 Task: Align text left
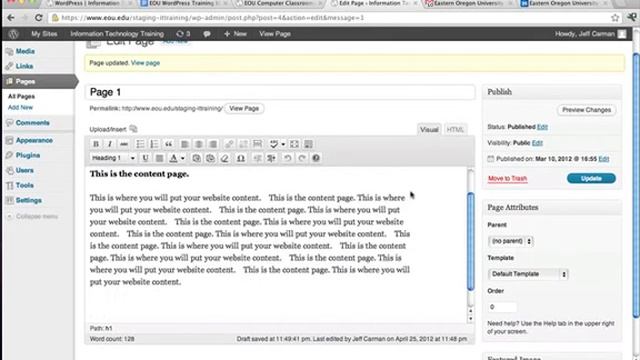coord(184,144)
